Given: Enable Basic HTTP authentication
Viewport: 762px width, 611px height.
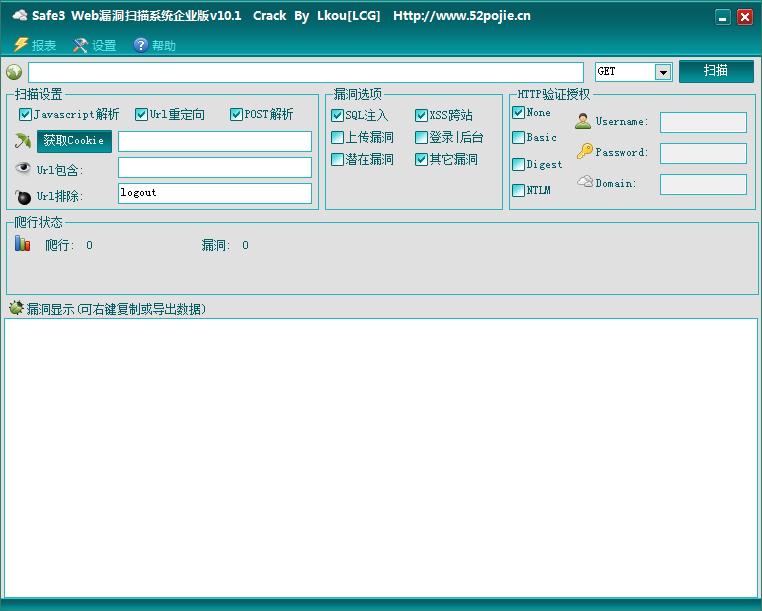Looking at the screenshot, I should coord(518,138).
